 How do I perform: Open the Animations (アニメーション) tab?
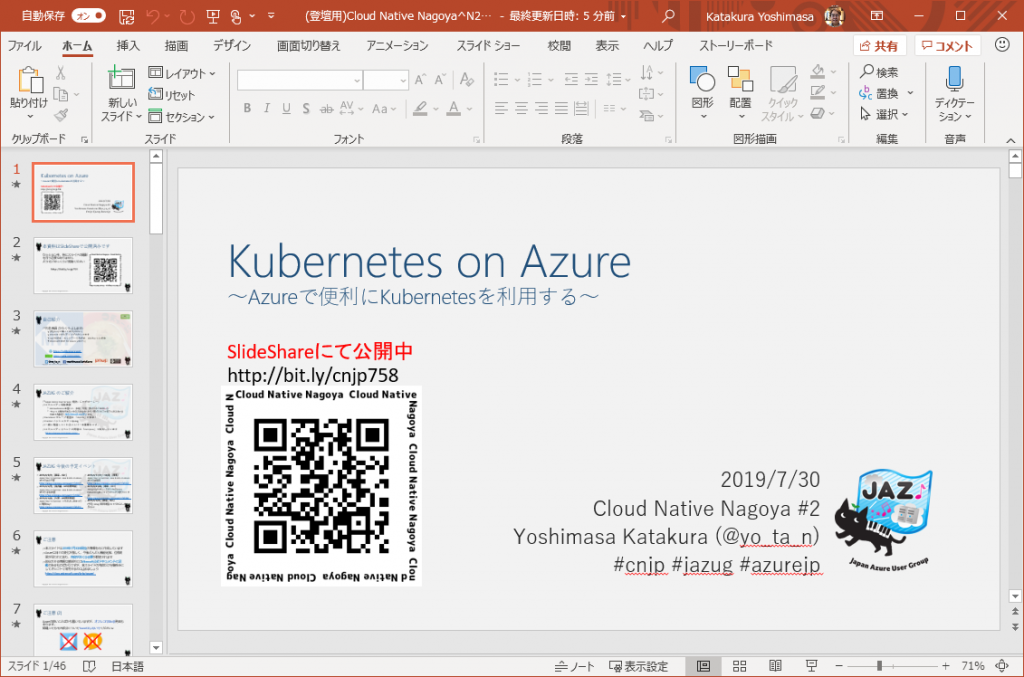tap(397, 46)
